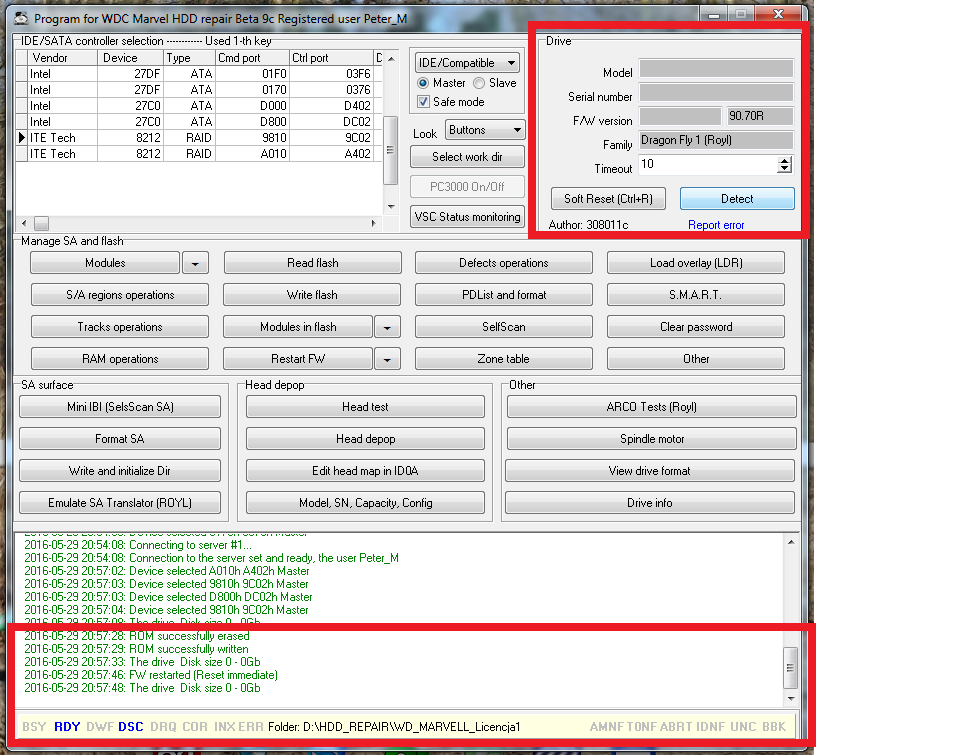
Task: Click the 'FW restarted (Reset immediate)' log line
Action: click(151, 675)
